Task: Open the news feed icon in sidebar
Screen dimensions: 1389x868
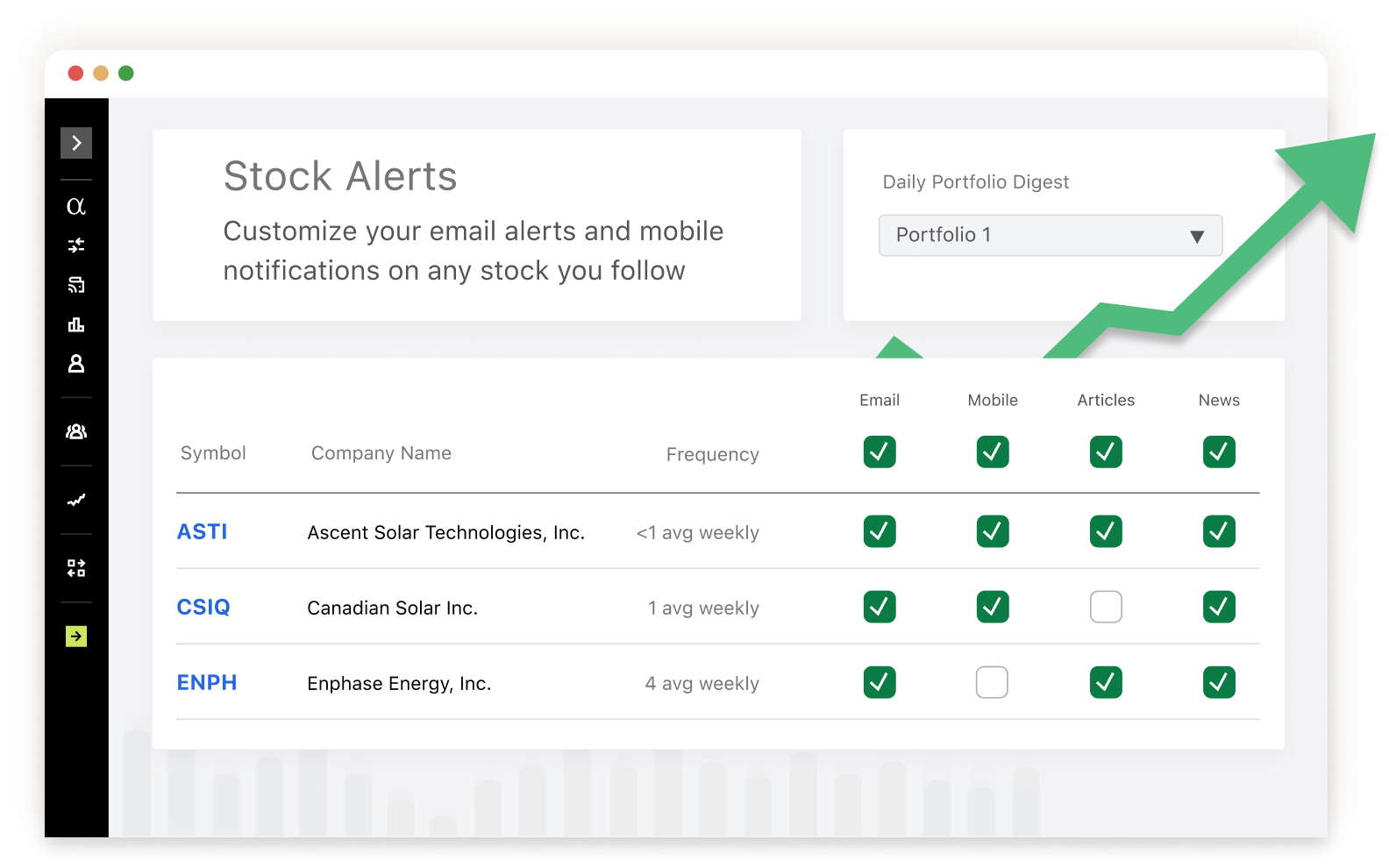Action: tap(76, 285)
